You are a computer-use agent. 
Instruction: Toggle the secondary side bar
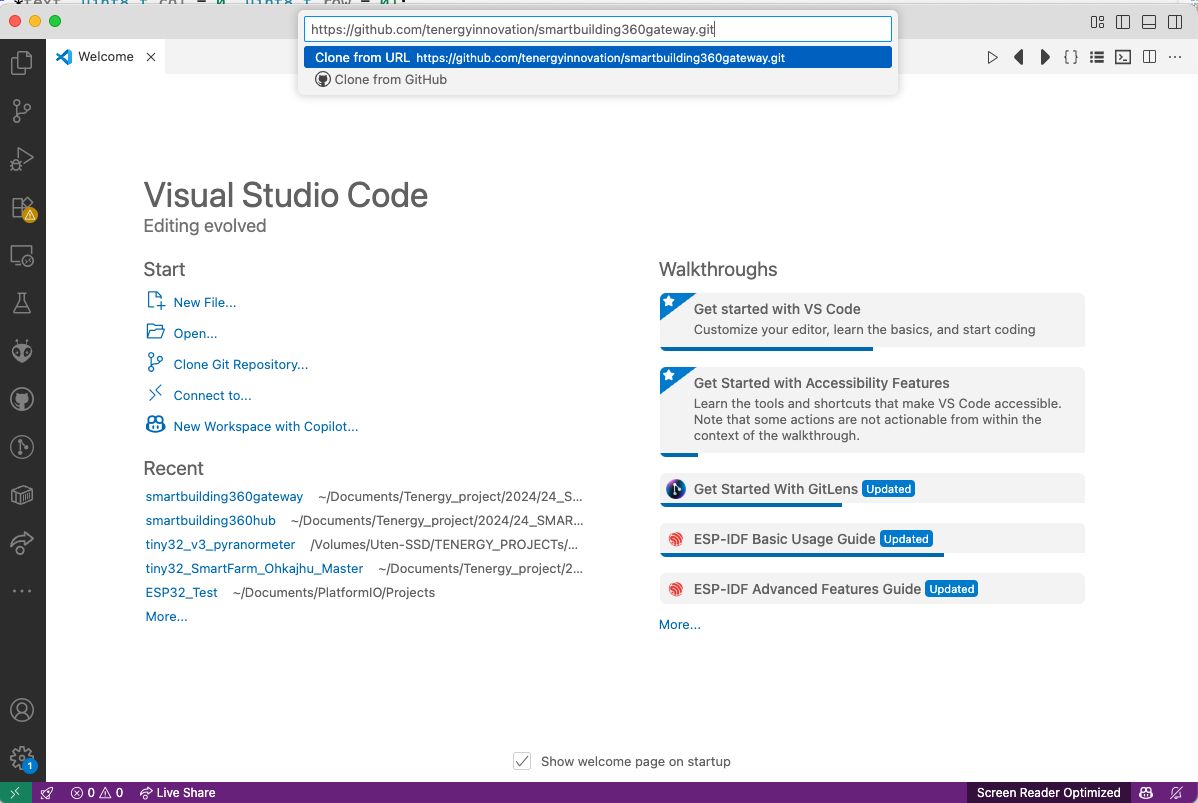[x=1175, y=22]
